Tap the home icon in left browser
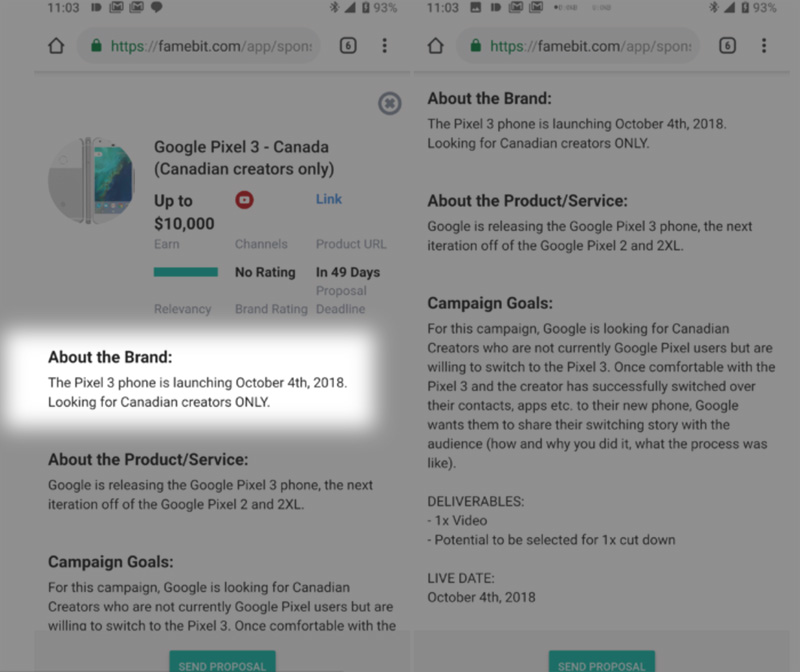The width and height of the screenshot is (800, 672). point(56,46)
